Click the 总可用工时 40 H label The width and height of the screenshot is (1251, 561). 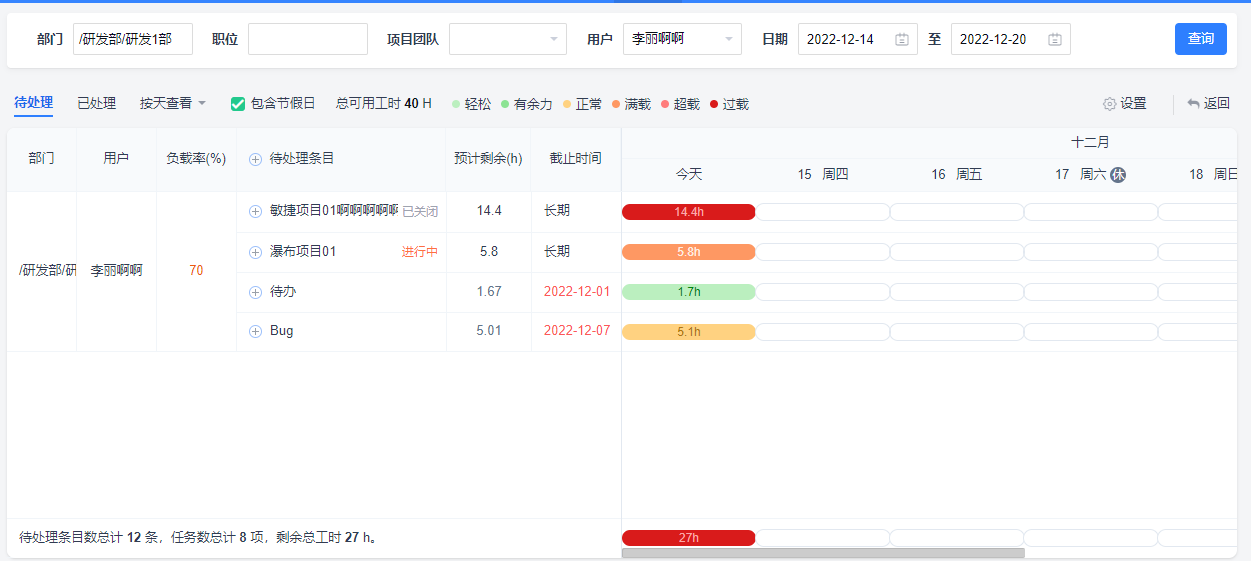click(x=384, y=103)
